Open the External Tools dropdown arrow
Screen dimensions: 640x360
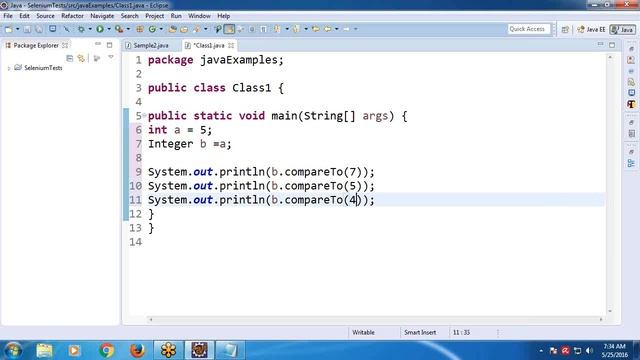coord(128,29)
